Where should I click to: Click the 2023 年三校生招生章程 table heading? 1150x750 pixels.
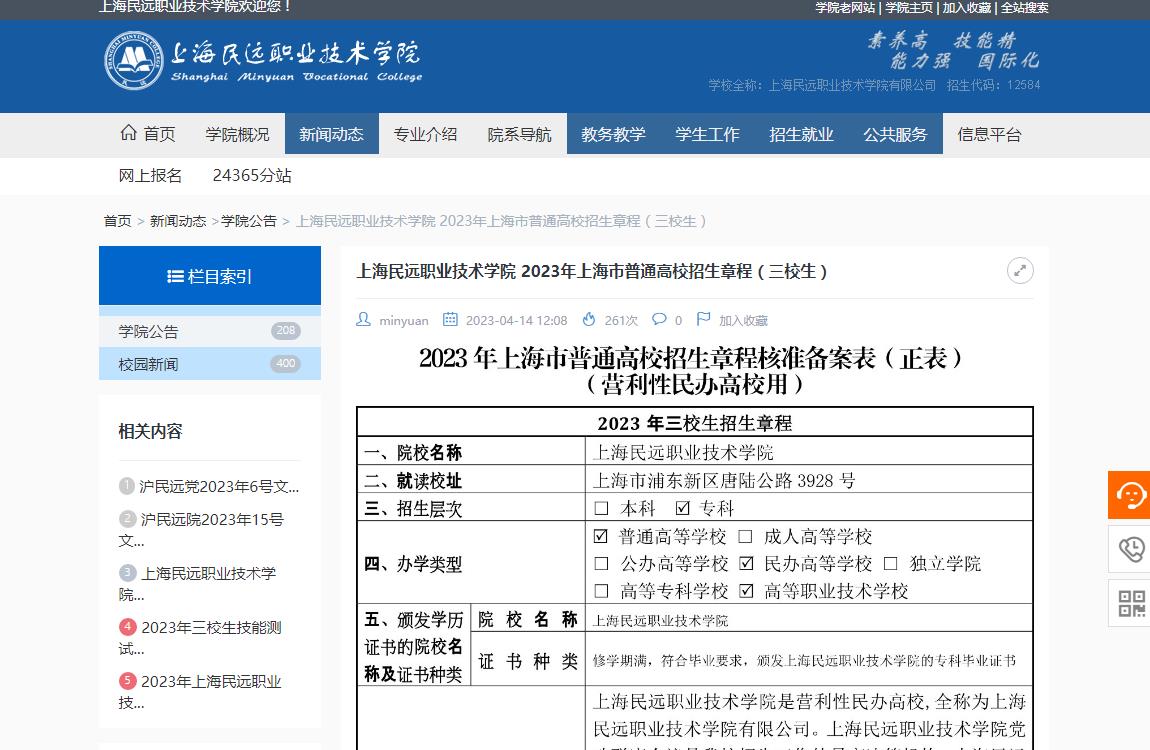coord(695,423)
